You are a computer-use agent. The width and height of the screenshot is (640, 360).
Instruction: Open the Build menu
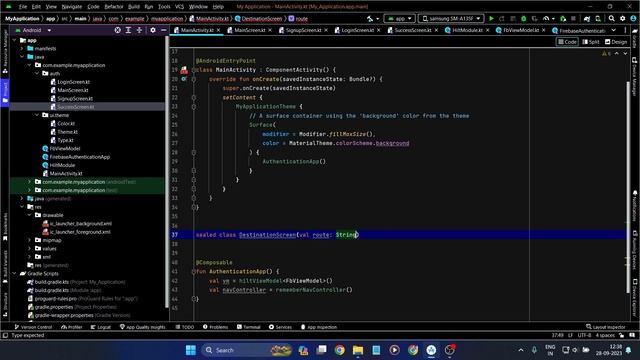(x=134, y=7)
